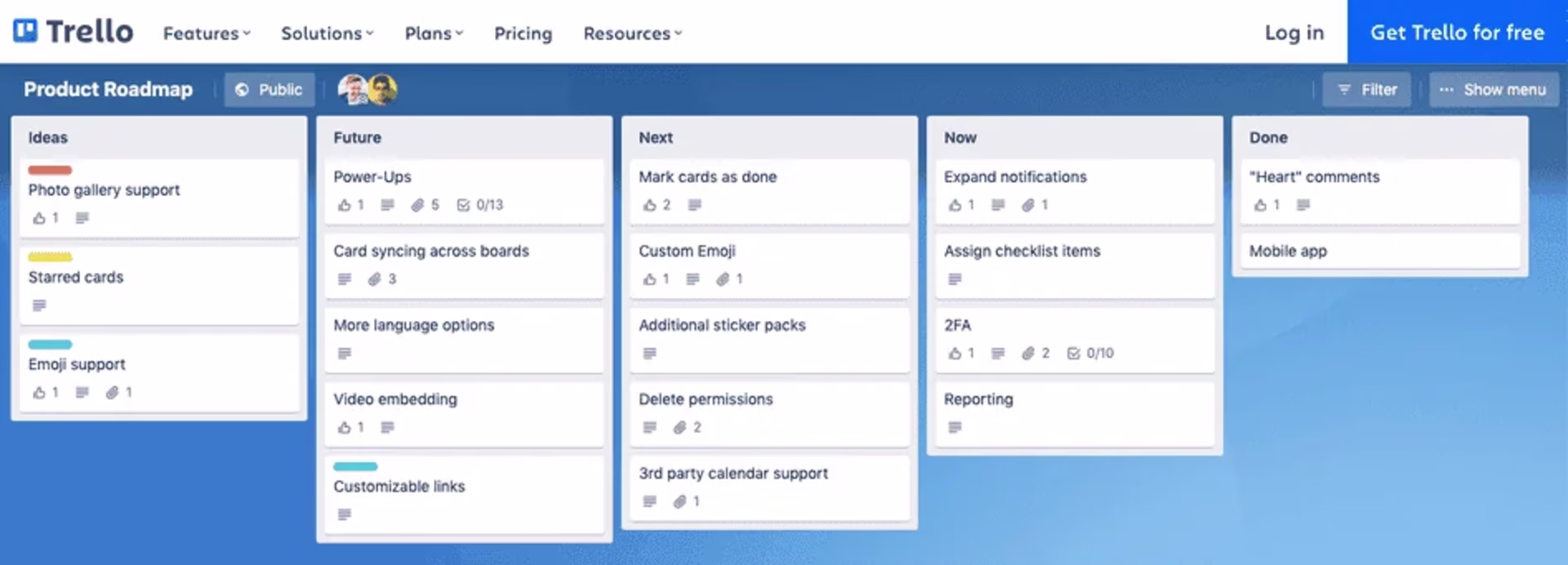Click description icon on Additional sticker packs
The height and width of the screenshot is (565, 1568).
[650, 354]
